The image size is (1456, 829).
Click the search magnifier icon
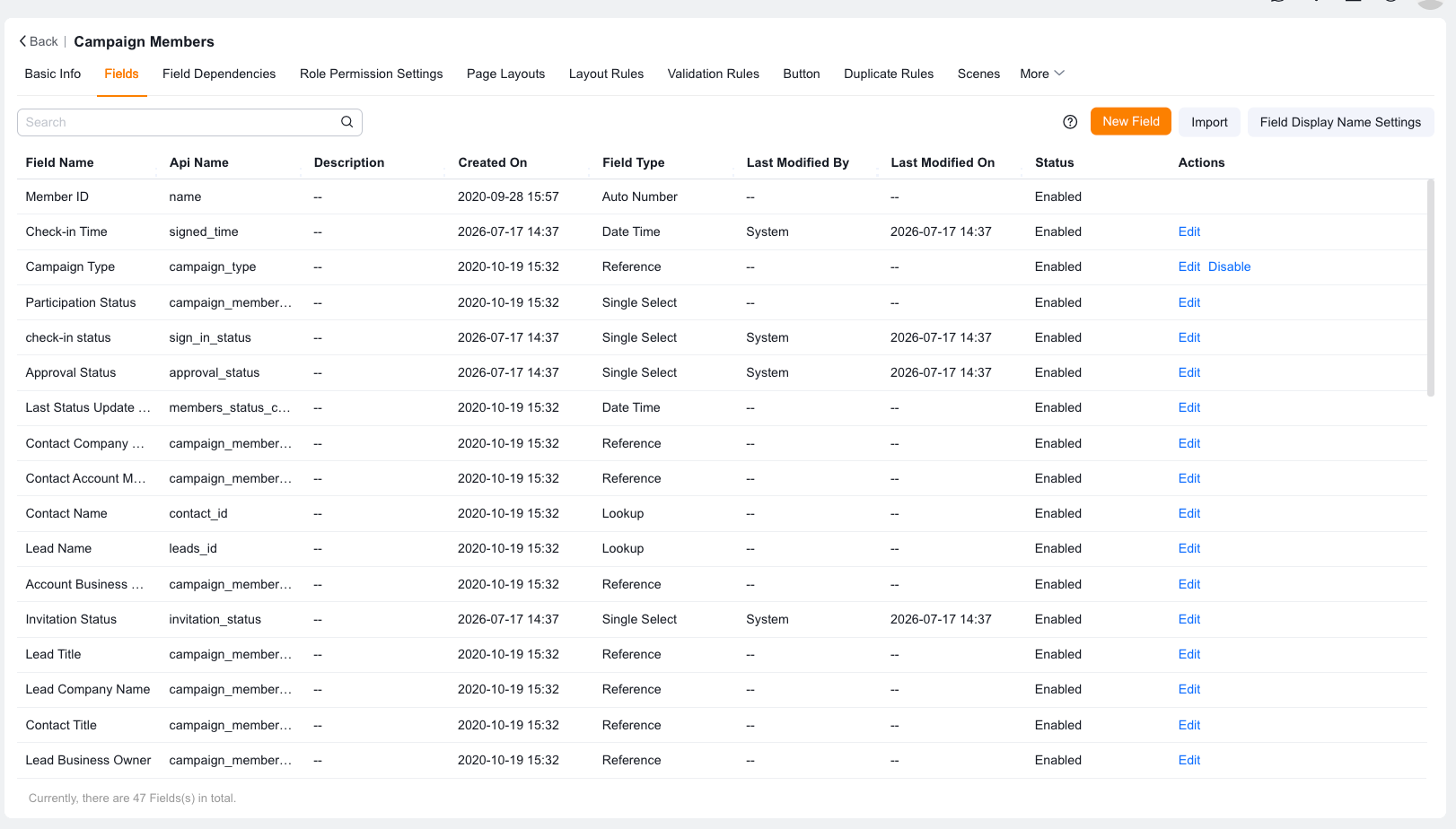click(x=346, y=122)
